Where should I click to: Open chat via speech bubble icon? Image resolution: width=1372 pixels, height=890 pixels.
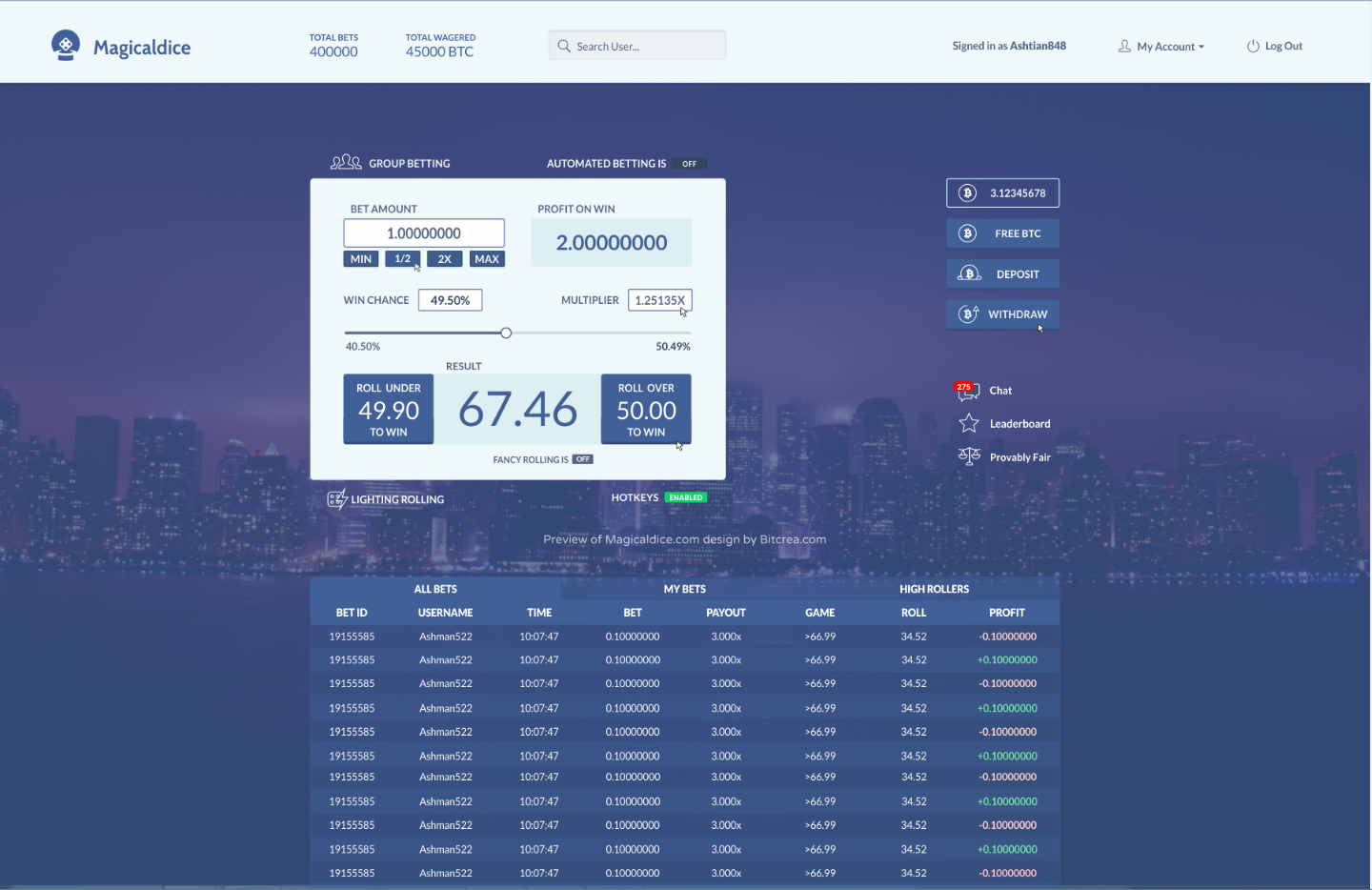coord(968,392)
